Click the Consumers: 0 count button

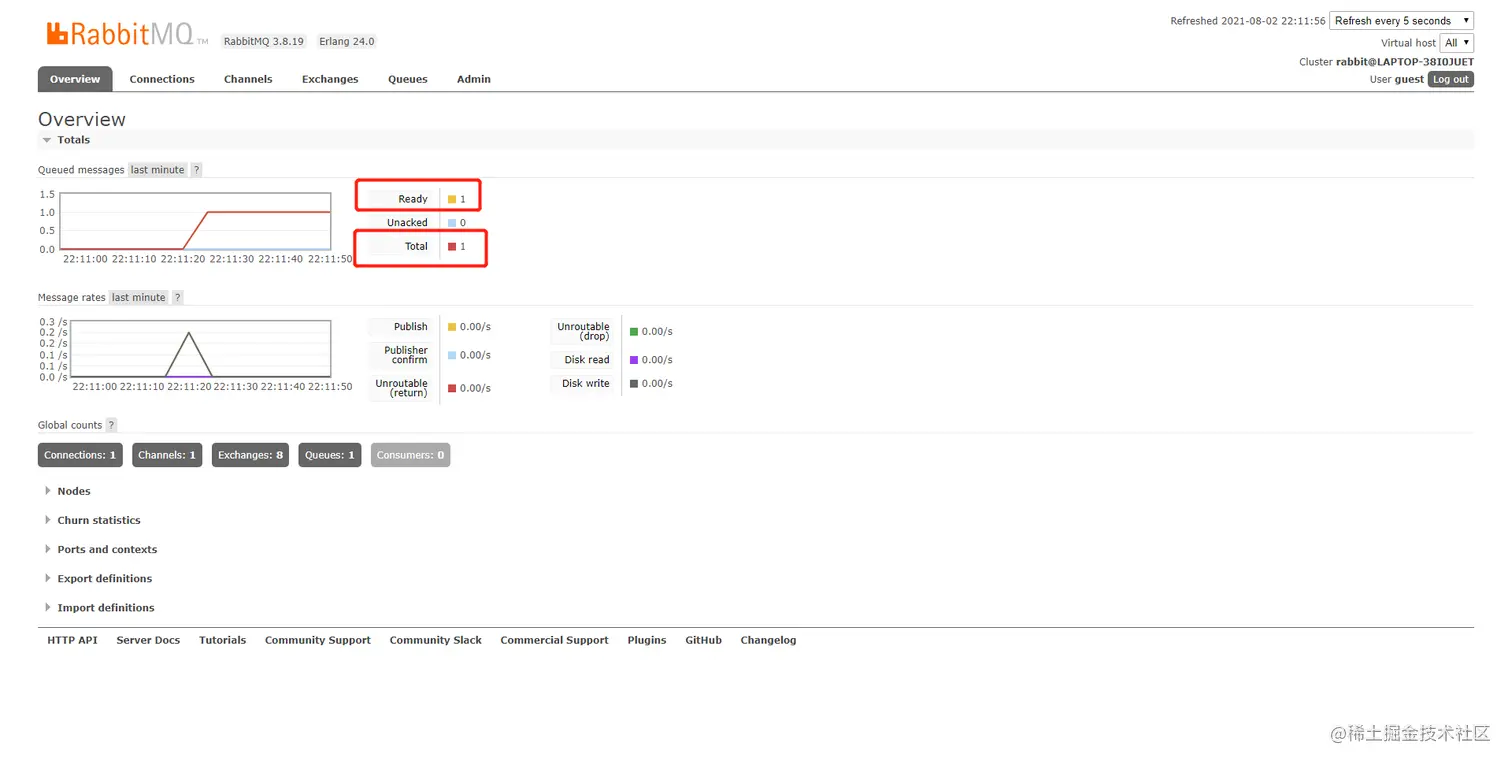pyautogui.click(x=410, y=455)
